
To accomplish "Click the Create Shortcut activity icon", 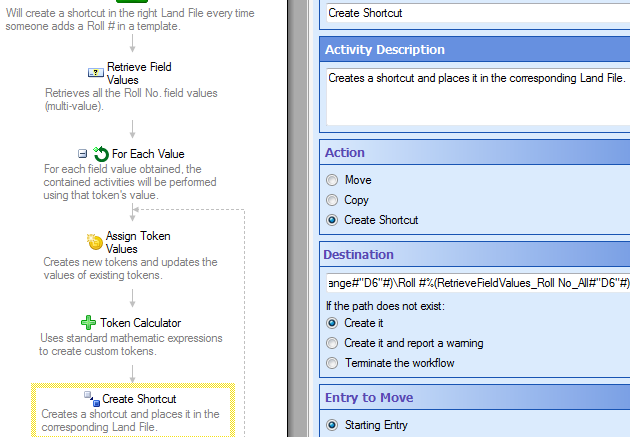I will click(92, 399).
